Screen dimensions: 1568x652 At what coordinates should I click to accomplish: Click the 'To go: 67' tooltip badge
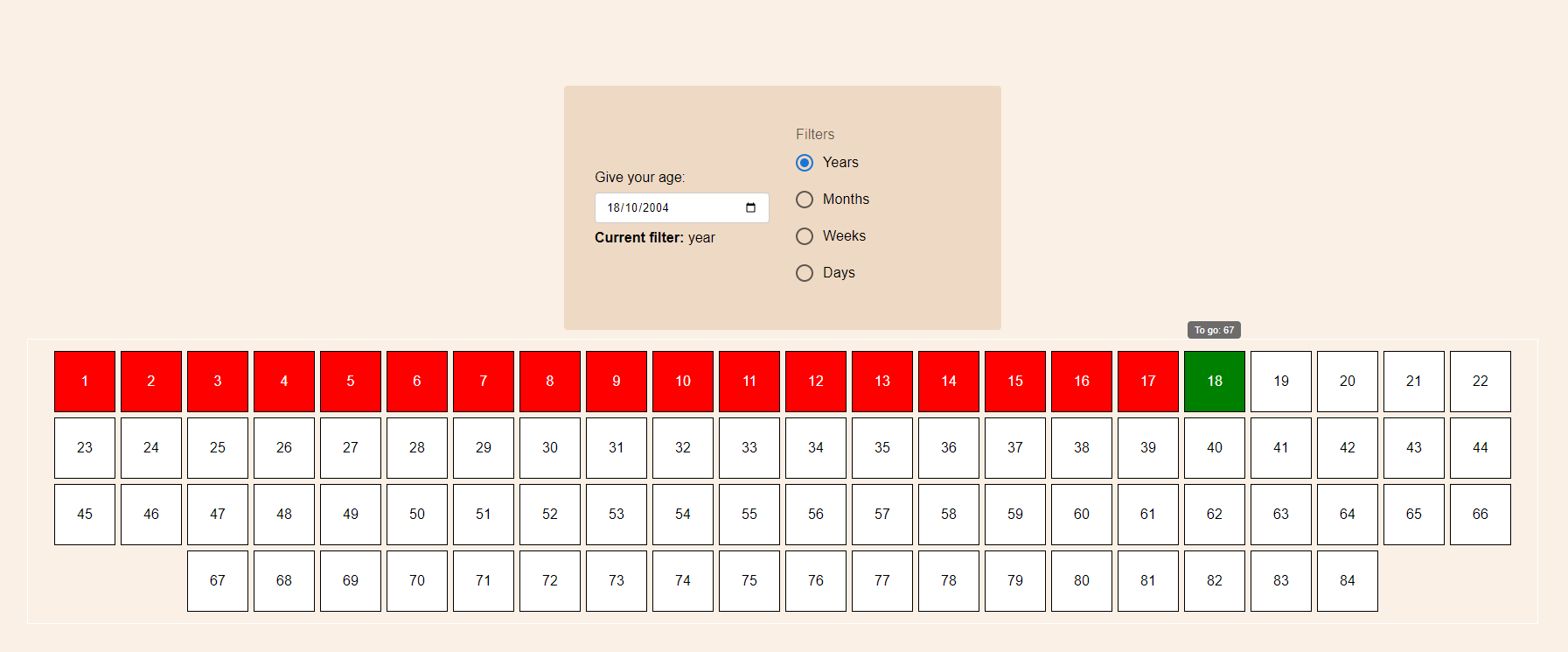(1215, 330)
